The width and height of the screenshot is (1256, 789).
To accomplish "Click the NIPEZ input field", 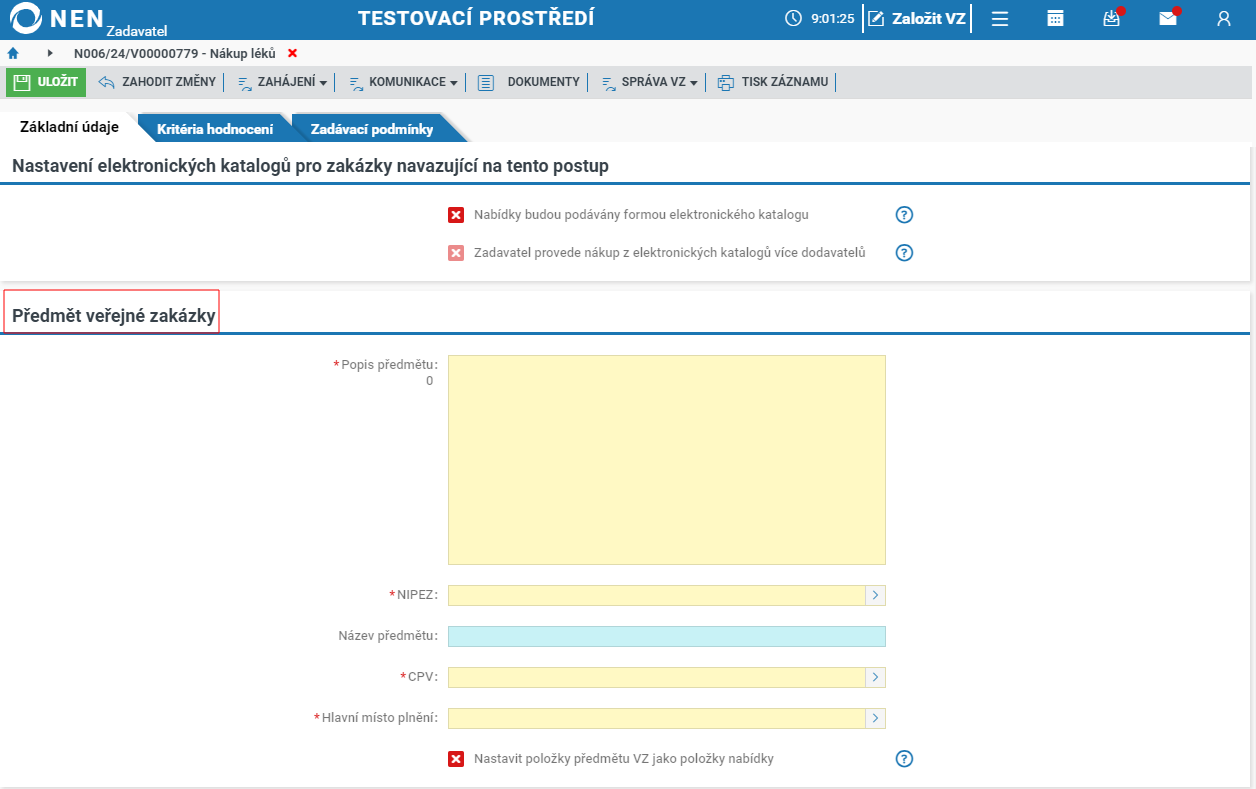I will [656, 595].
